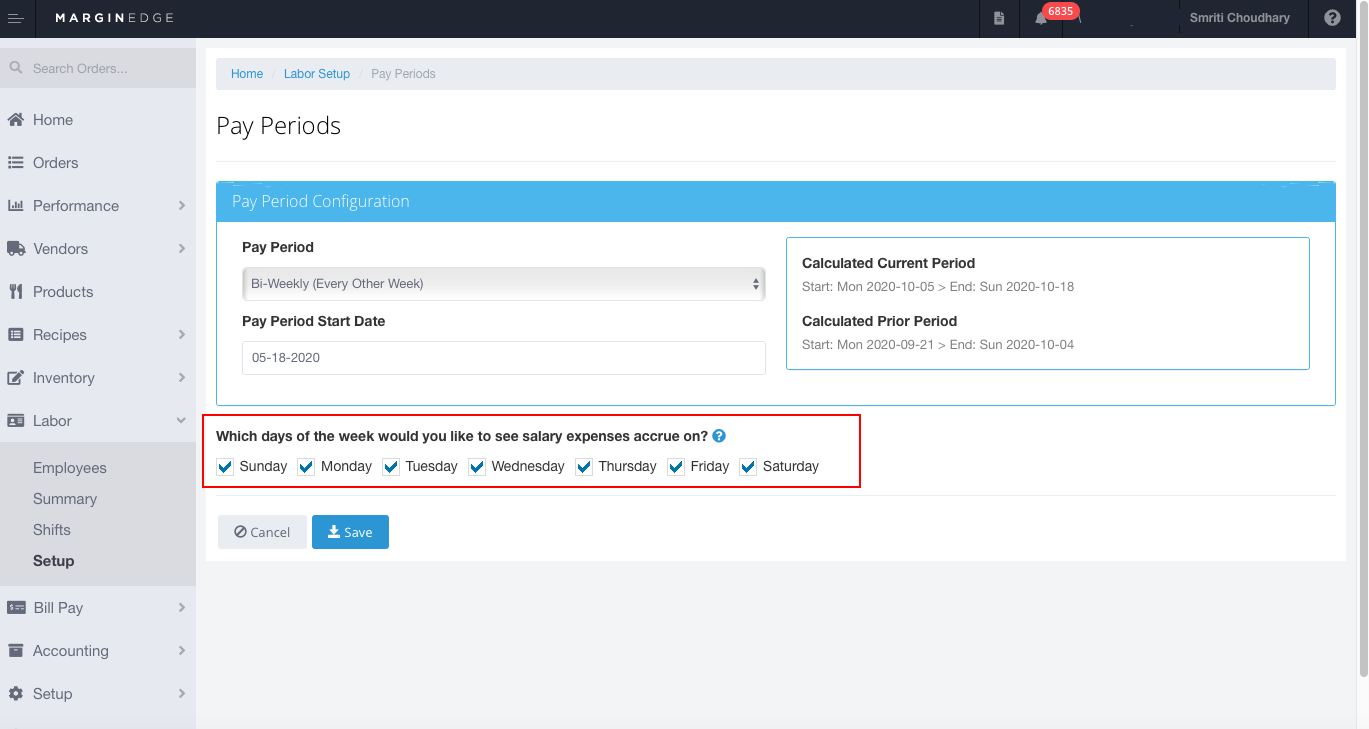The height and width of the screenshot is (729, 1369).
Task: Click the Labor ID card icon
Action: [16, 421]
